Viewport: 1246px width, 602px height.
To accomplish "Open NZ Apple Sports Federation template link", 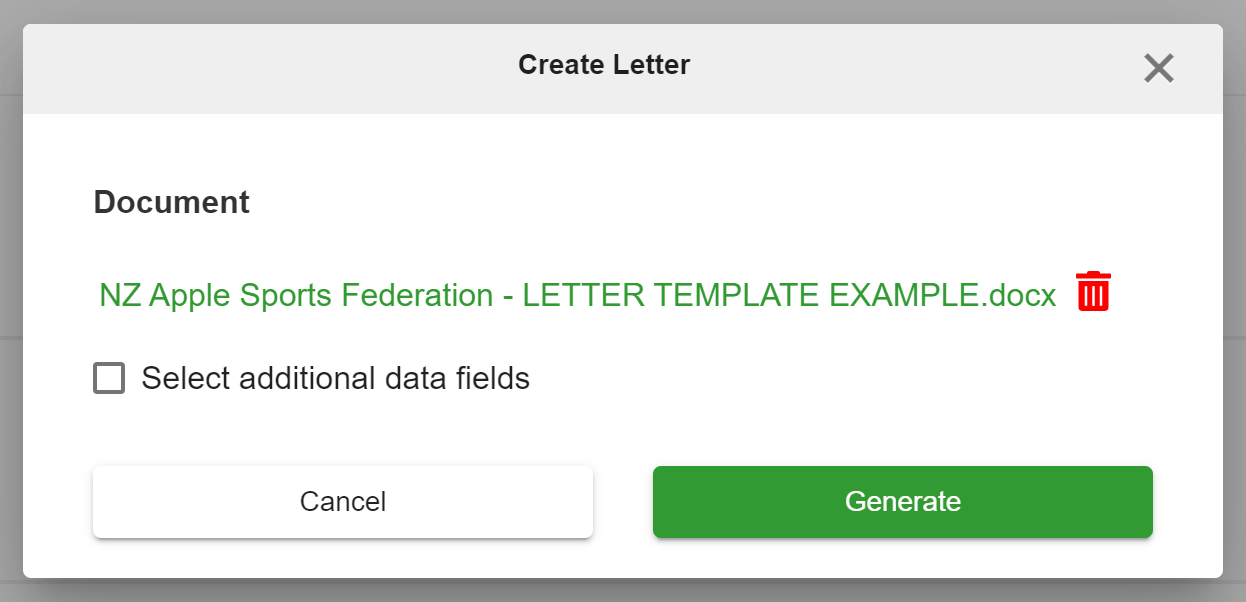I will (x=578, y=296).
